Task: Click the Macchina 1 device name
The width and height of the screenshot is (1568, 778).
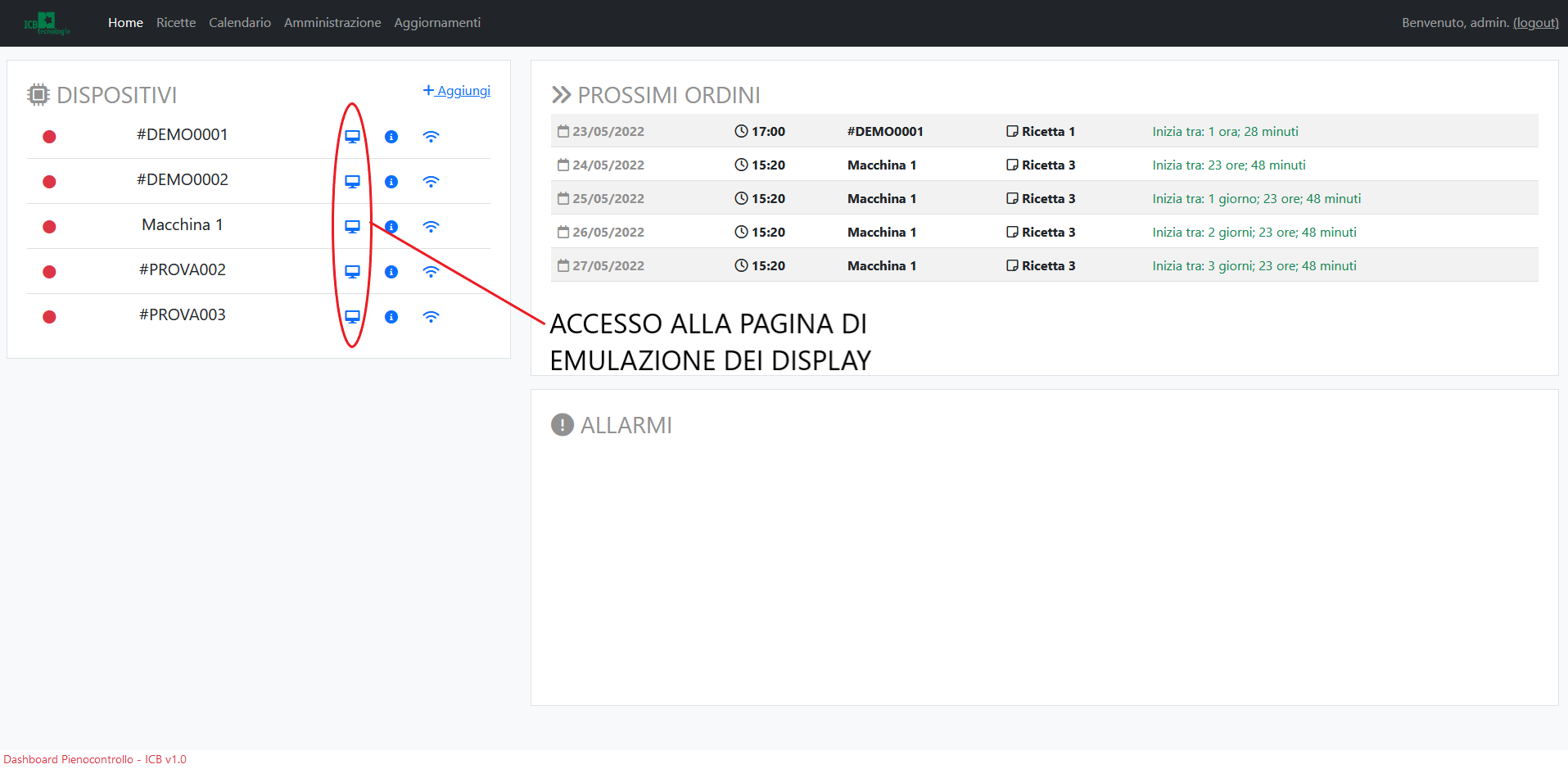Action: point(182,225)
